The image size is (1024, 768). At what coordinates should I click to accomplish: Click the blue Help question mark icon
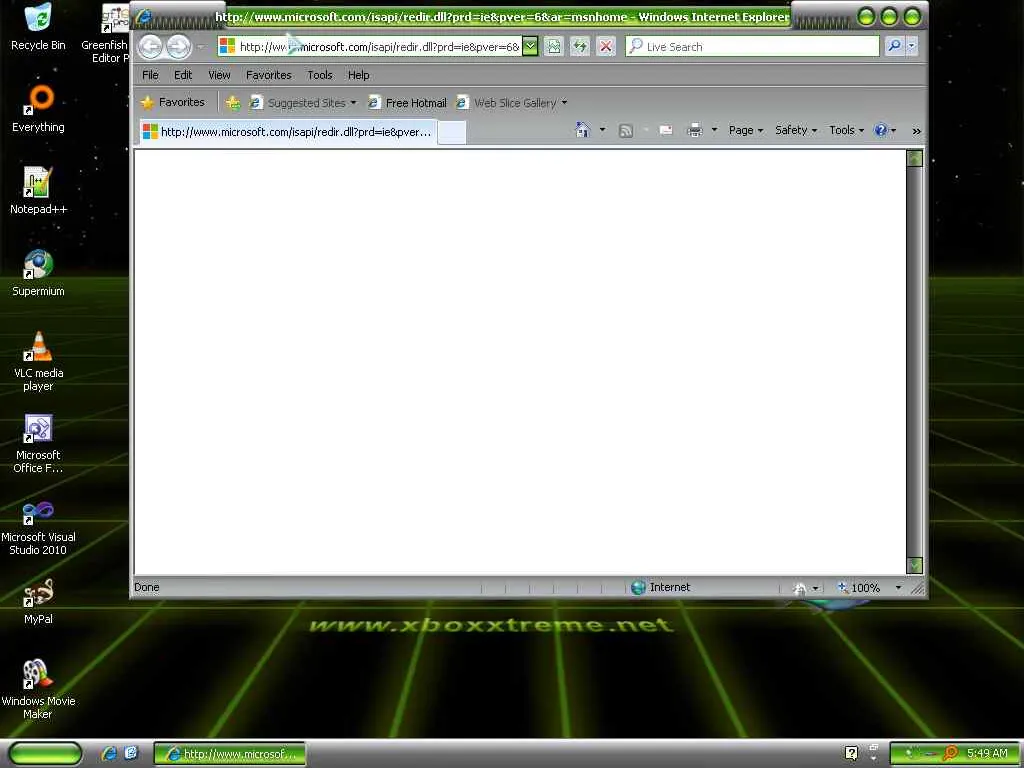pos(881,131)
